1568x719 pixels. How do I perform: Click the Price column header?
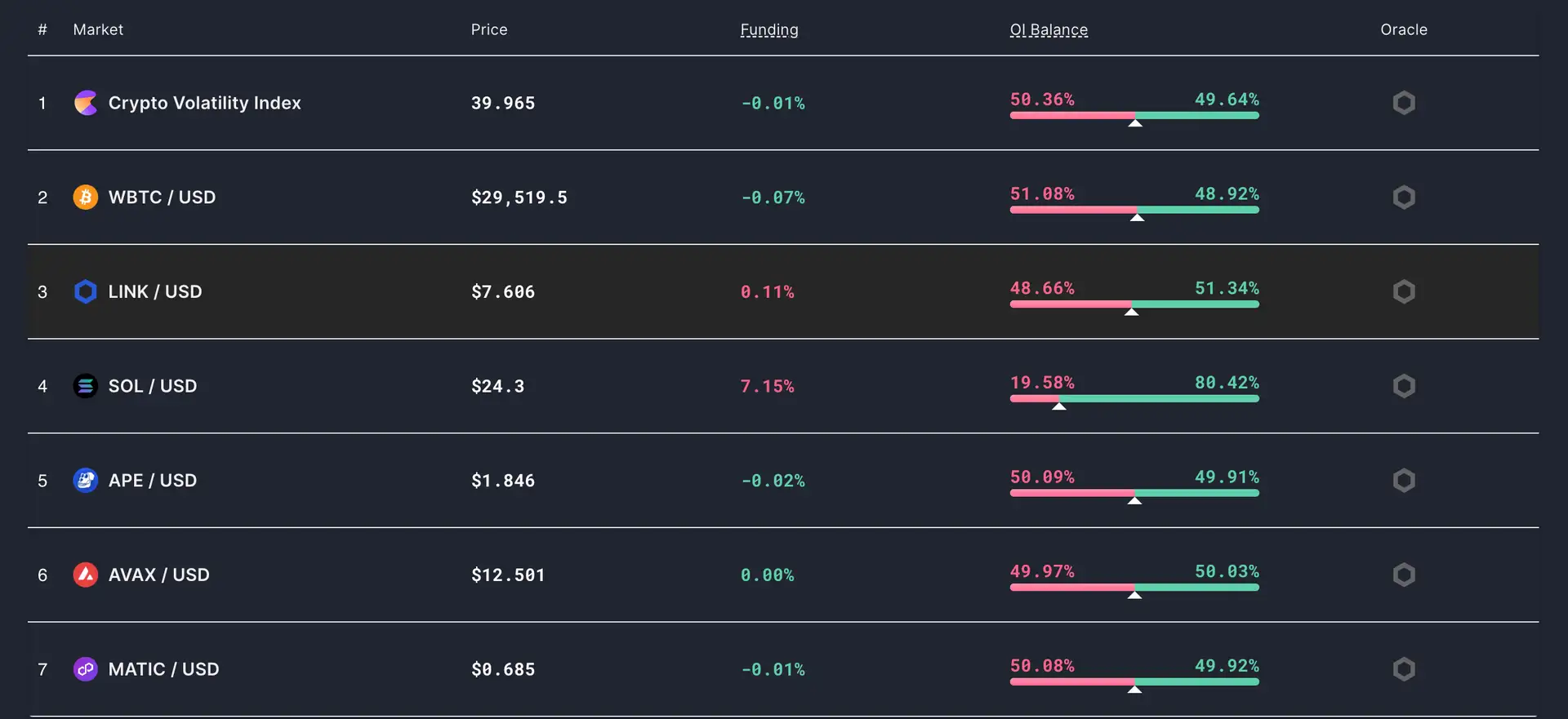(x=489, y=30)
